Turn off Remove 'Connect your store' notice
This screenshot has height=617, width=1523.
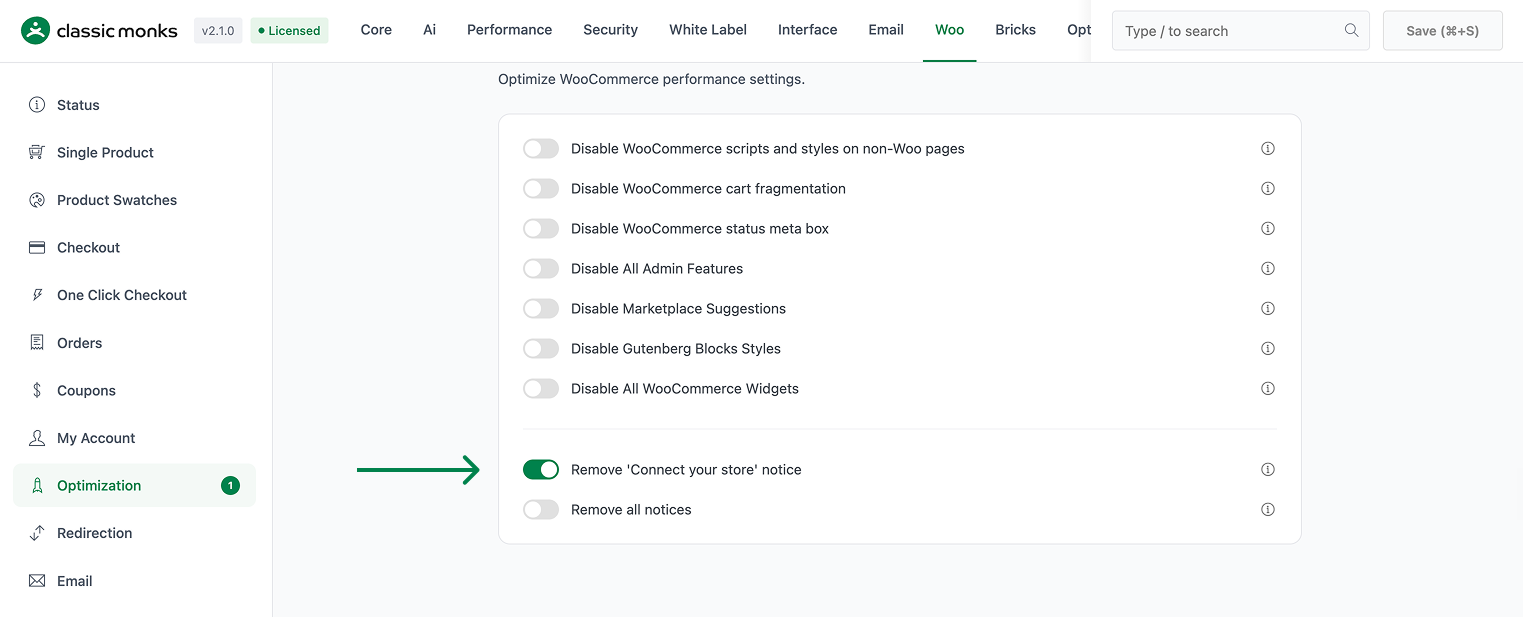coord(541,469)
